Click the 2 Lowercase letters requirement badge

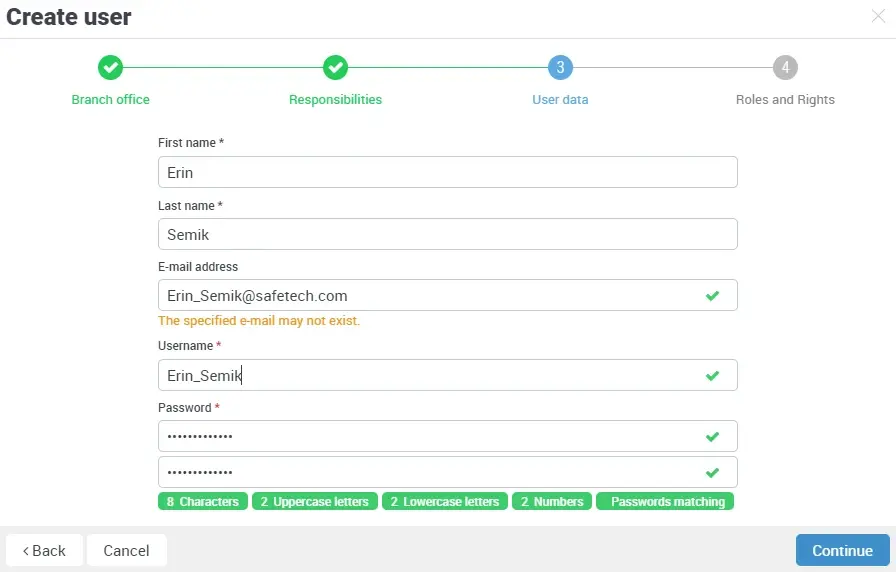(x=445, y=501)
